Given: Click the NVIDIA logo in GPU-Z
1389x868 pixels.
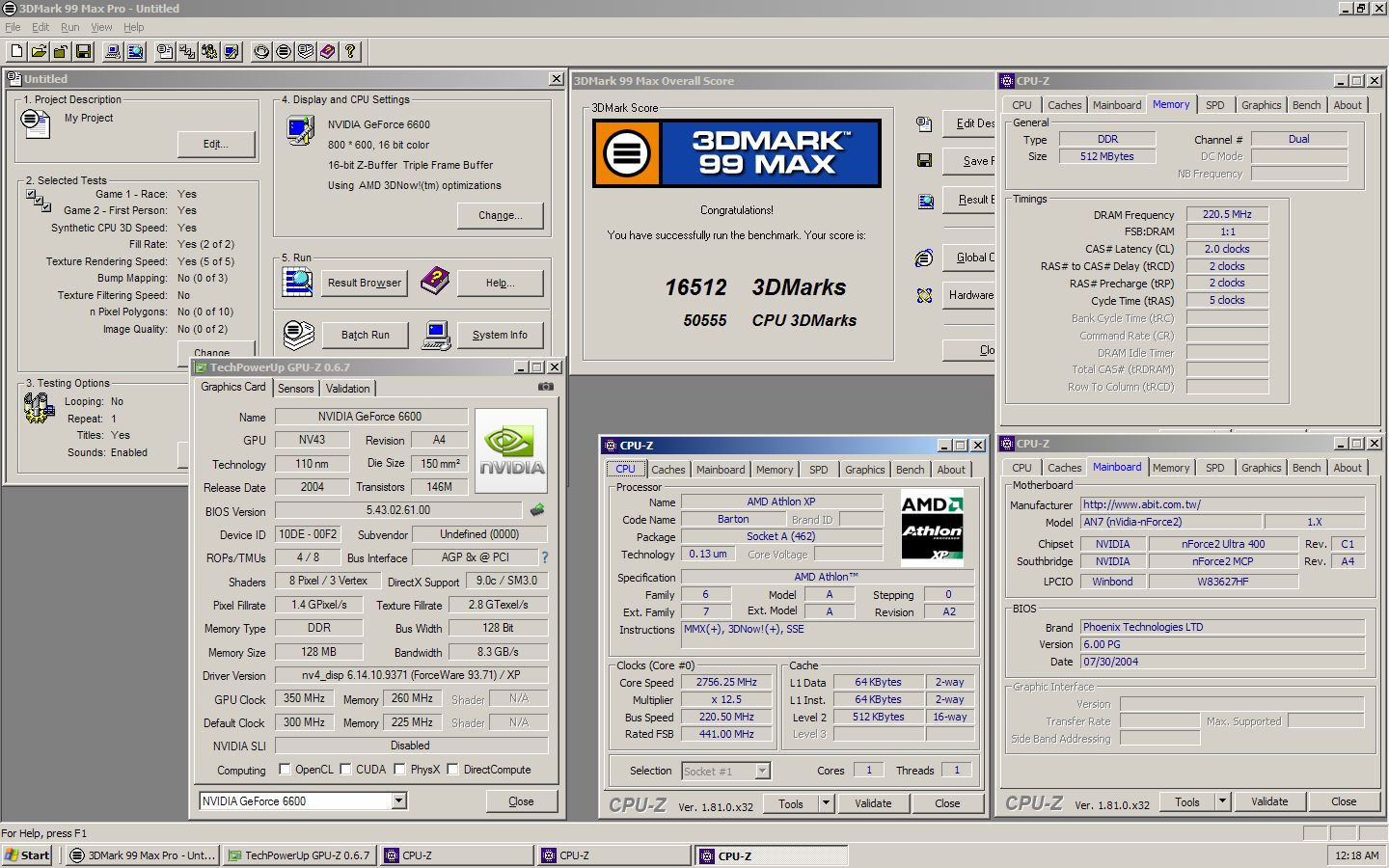Looking at the screenshot, I should click(511, 450).
